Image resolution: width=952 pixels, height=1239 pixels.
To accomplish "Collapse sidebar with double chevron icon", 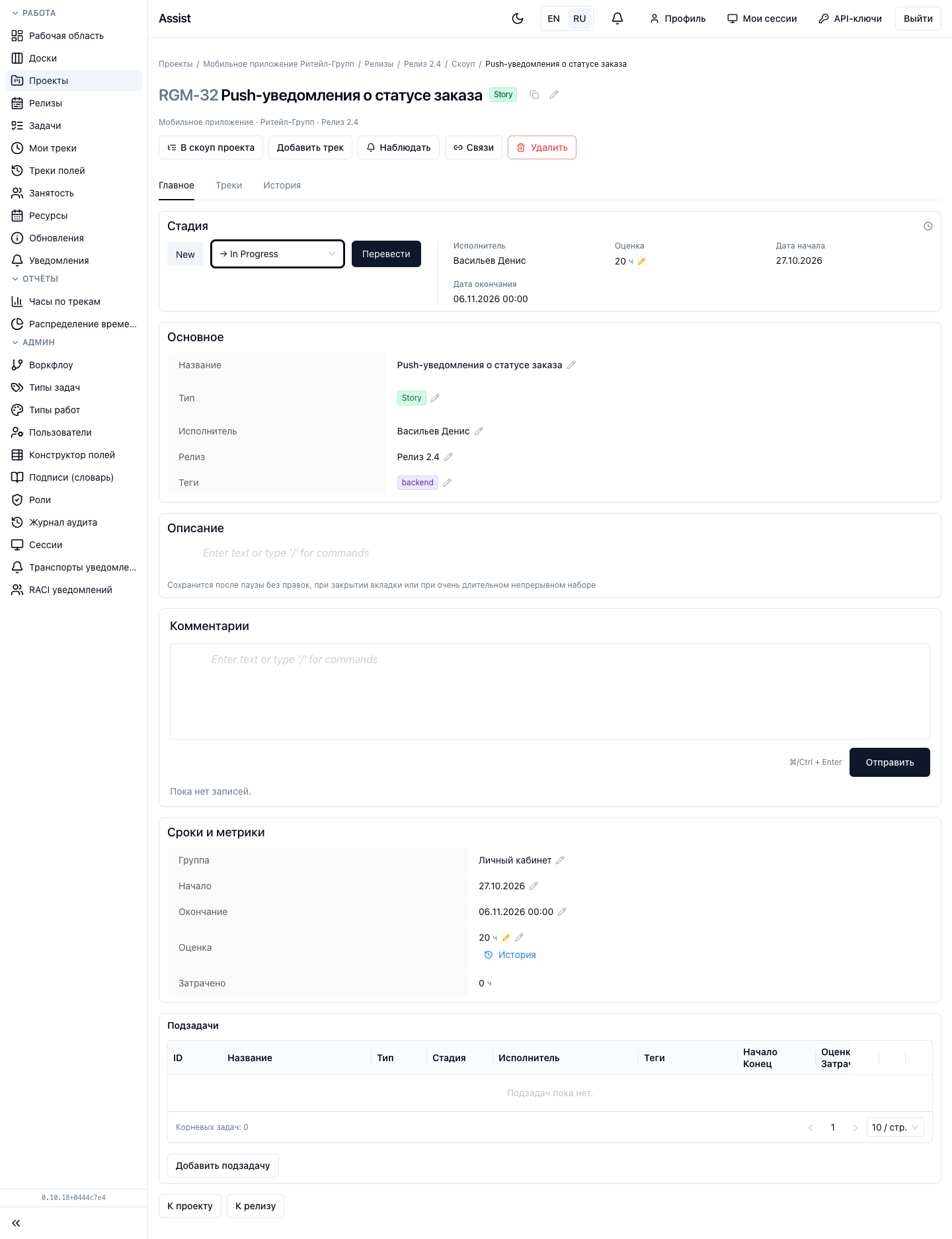I will click(16, 1223).
